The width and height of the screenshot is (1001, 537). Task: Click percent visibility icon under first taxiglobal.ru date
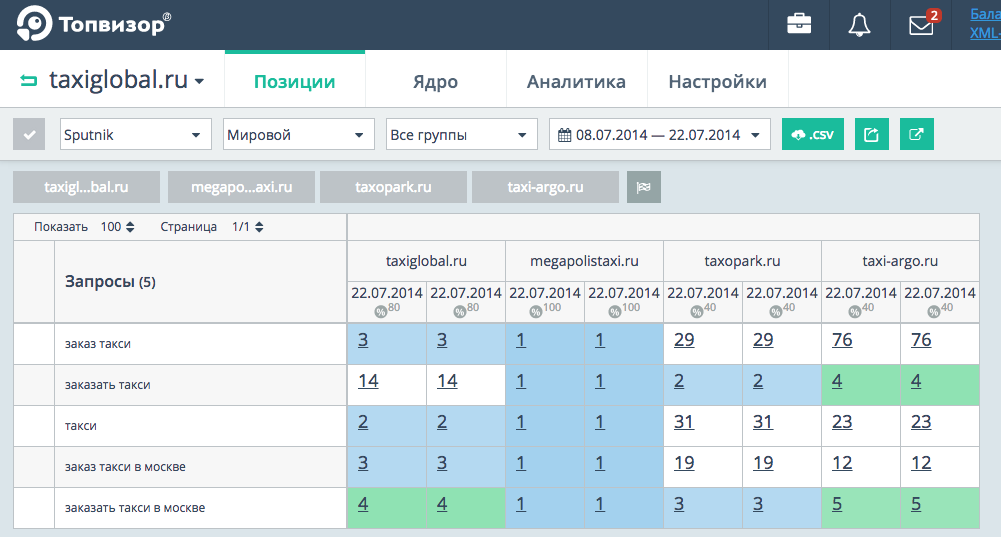coord(380,312)
